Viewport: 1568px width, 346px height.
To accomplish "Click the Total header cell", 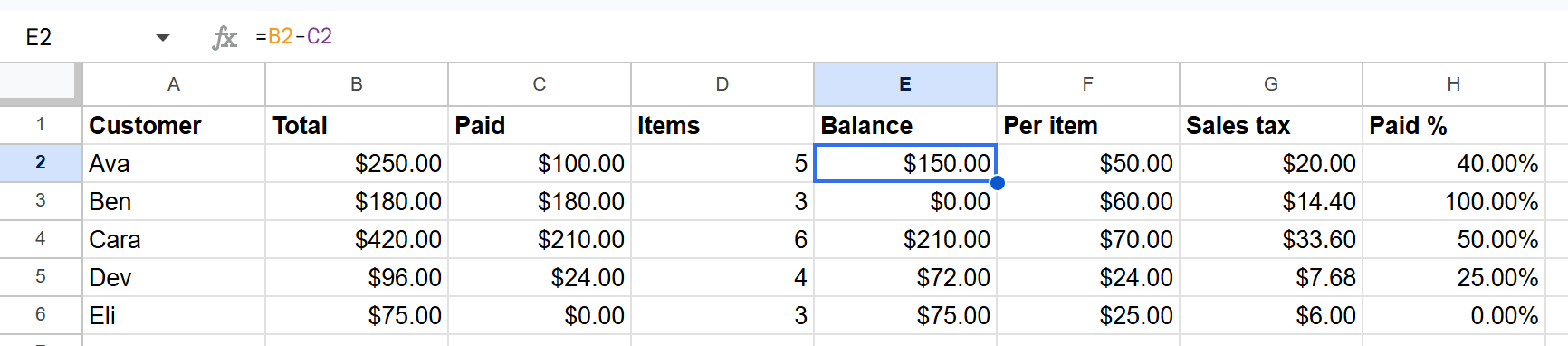I will tap(357, 125).
